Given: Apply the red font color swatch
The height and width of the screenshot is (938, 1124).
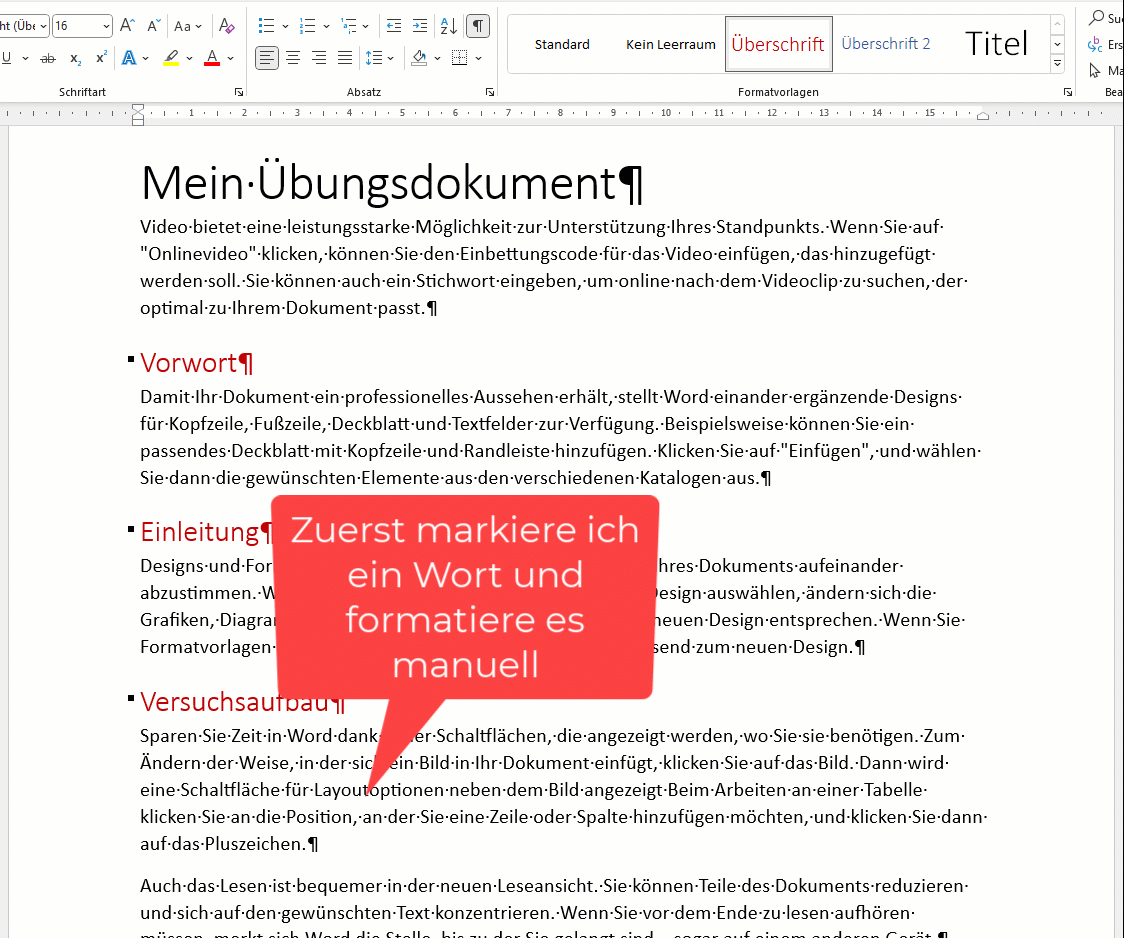Looking at the screenshot, I should 211,59.
